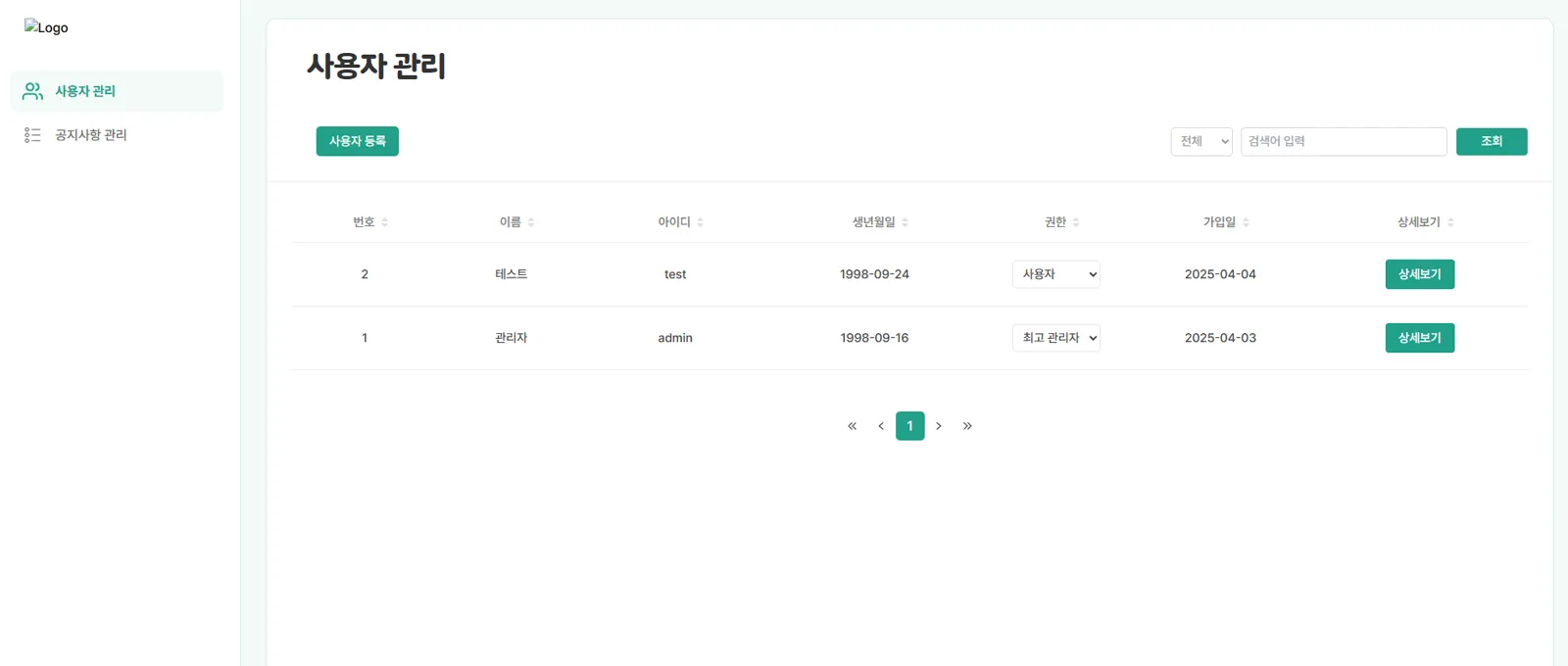The height and width of the screenshot is (666, 1568).
Task: Open 사용자 관리 menu in sidebar
Action: point(117,91)
